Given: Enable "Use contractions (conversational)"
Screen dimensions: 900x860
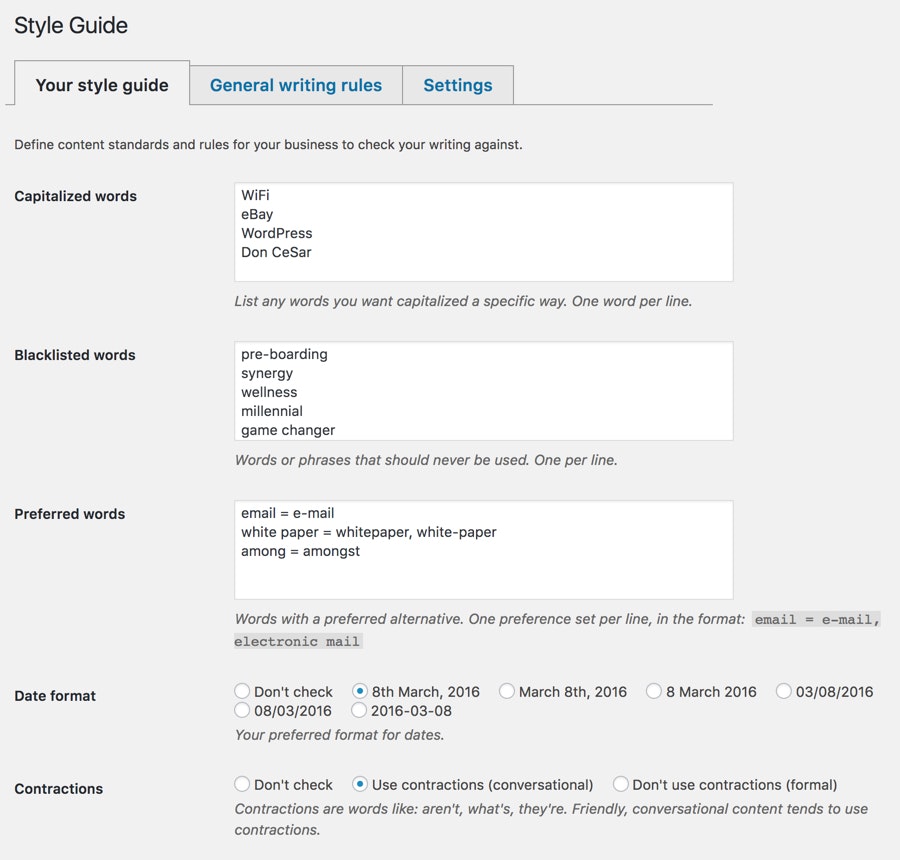Looking at the screenshot, I should 359,784.
